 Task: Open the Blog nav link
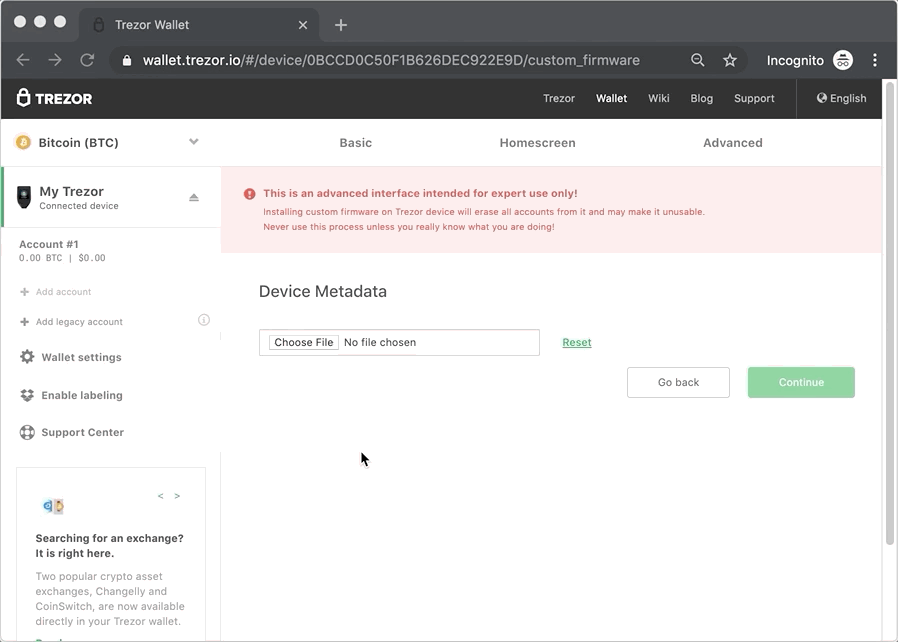pos(702,98)
